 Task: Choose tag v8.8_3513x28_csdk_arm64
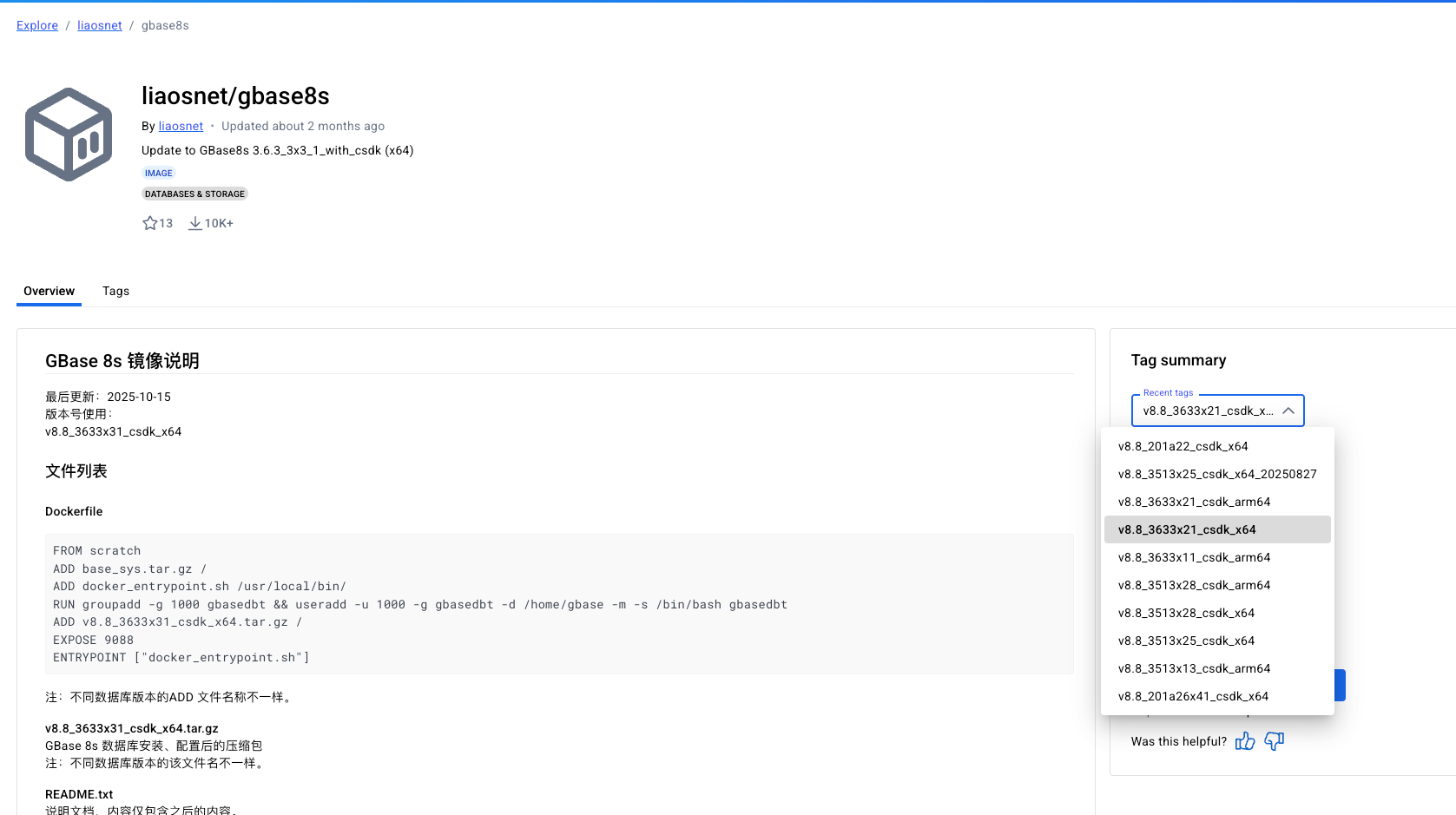click(1217, 585)
